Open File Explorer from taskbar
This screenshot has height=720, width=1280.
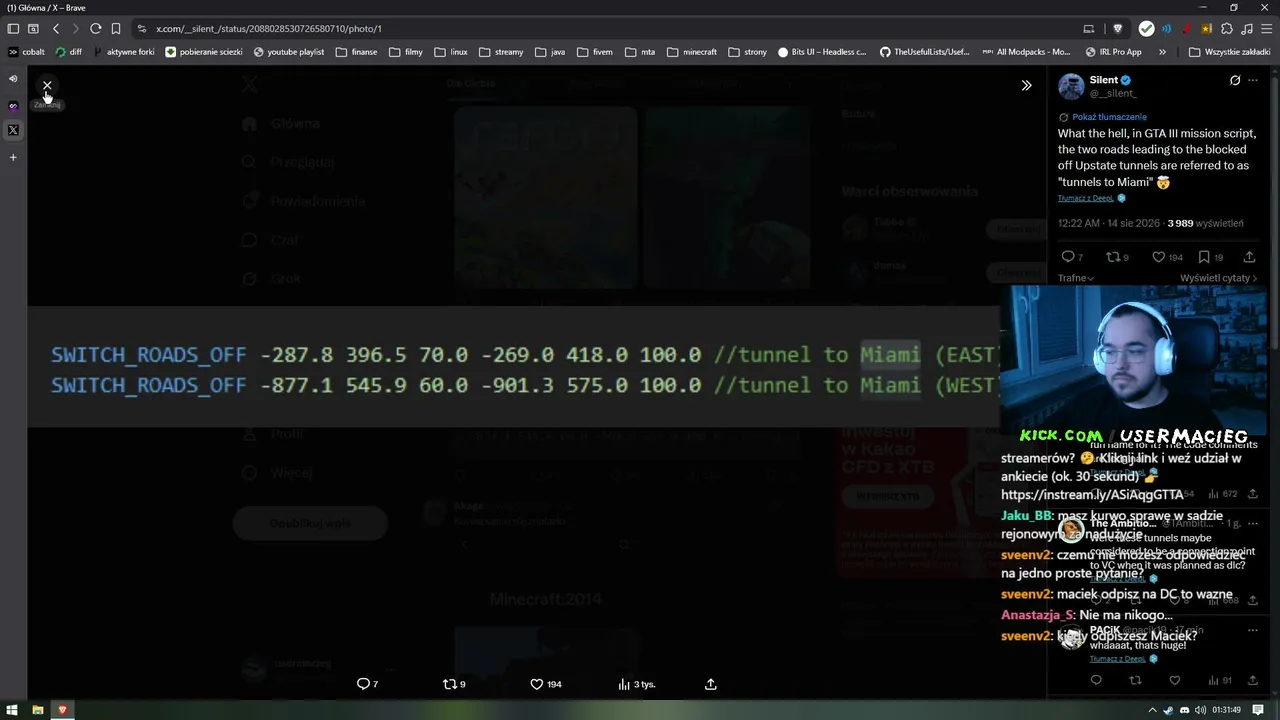38,710
